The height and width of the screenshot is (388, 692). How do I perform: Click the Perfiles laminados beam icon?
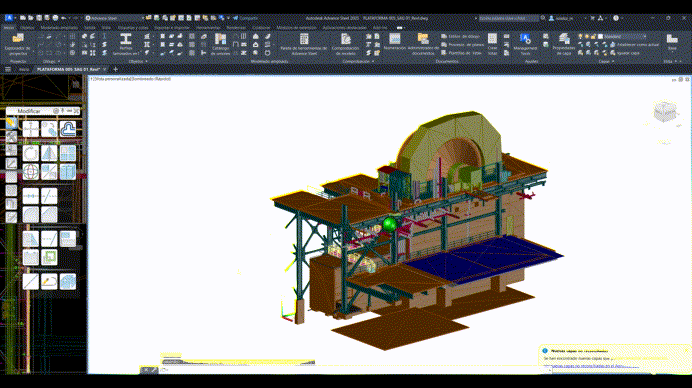click(x=126, y=44)
